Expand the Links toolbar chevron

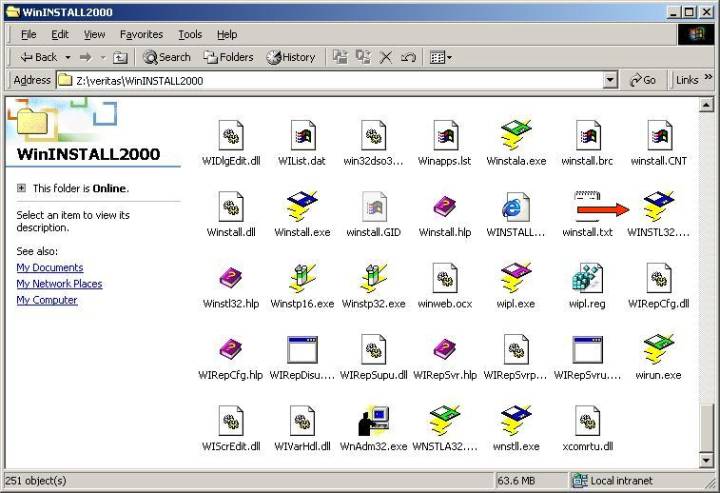coord(708,77)
